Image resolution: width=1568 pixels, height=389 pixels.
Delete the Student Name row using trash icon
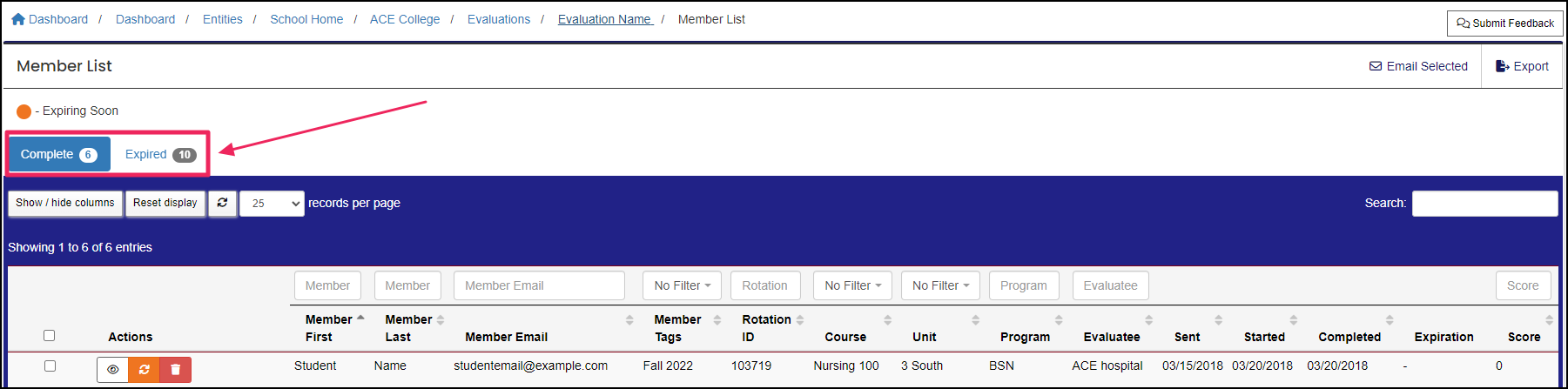coord(175,370)
